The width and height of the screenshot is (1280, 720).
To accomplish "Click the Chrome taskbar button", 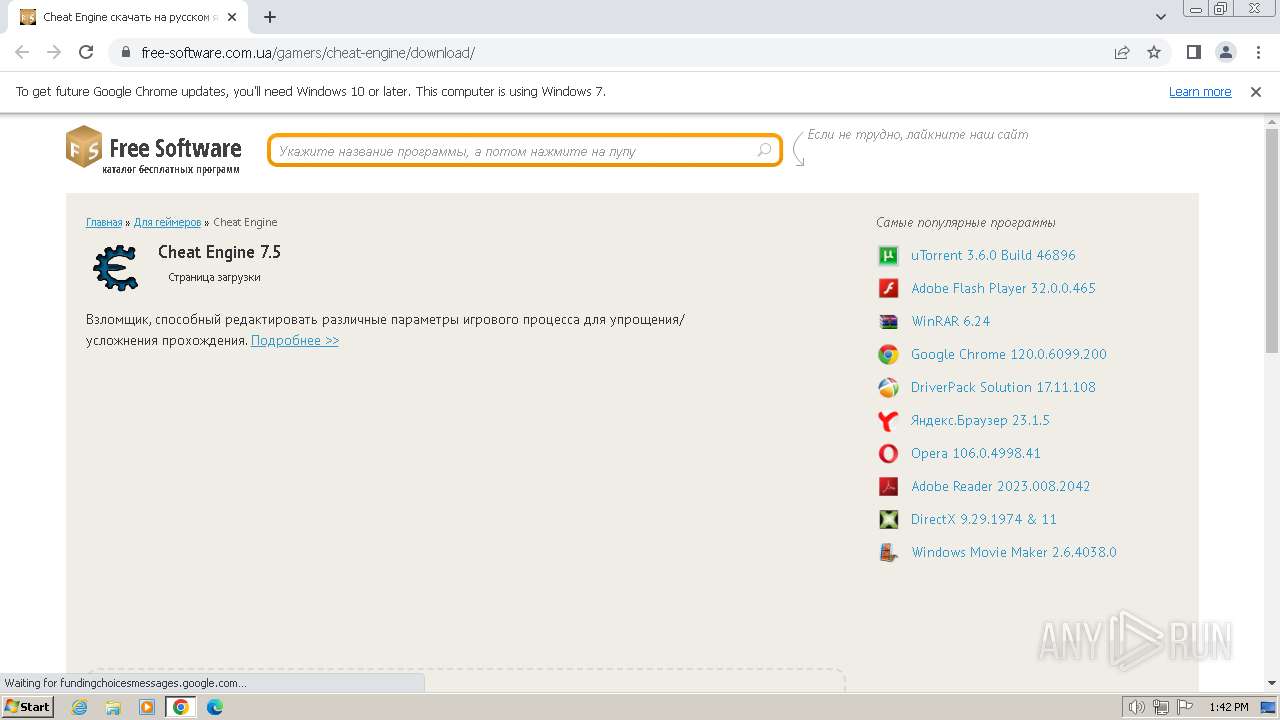I will tap(181, 707).
